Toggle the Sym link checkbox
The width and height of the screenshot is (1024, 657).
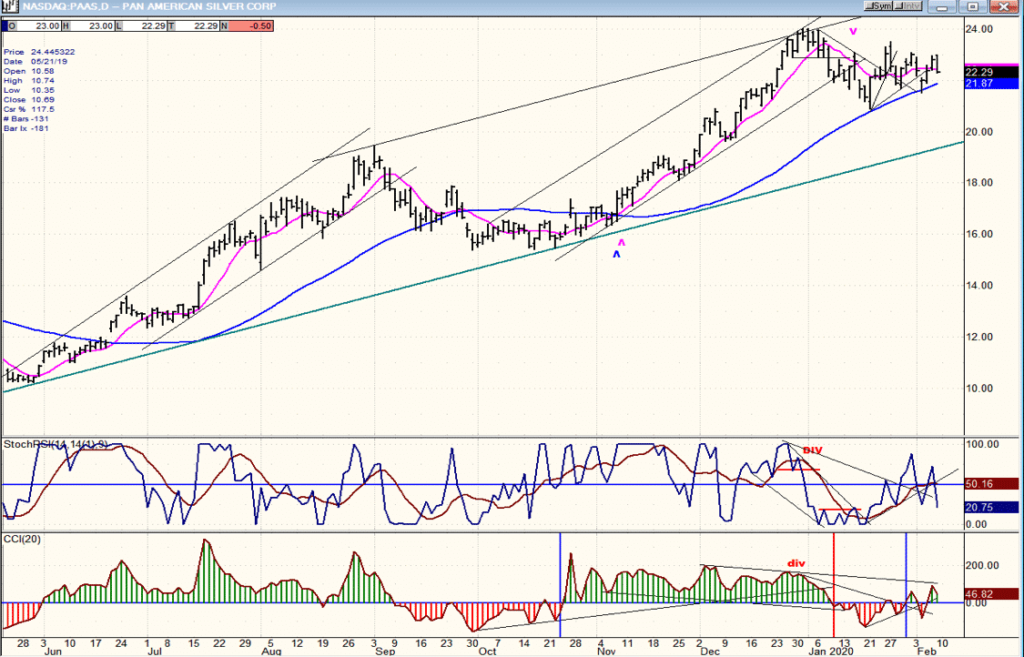[x=878, y=6]
